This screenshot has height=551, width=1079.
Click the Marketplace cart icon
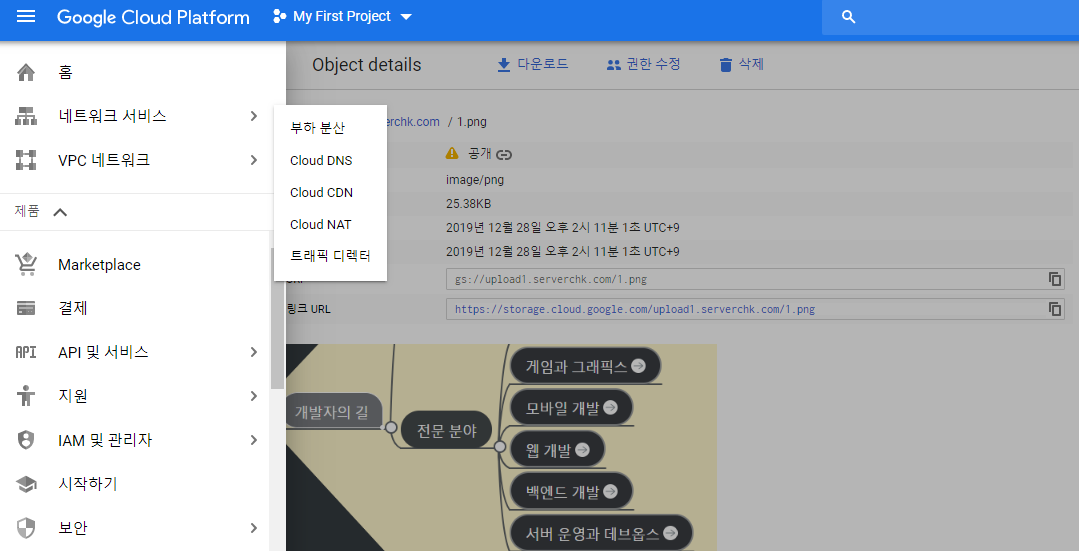point(25,265)
